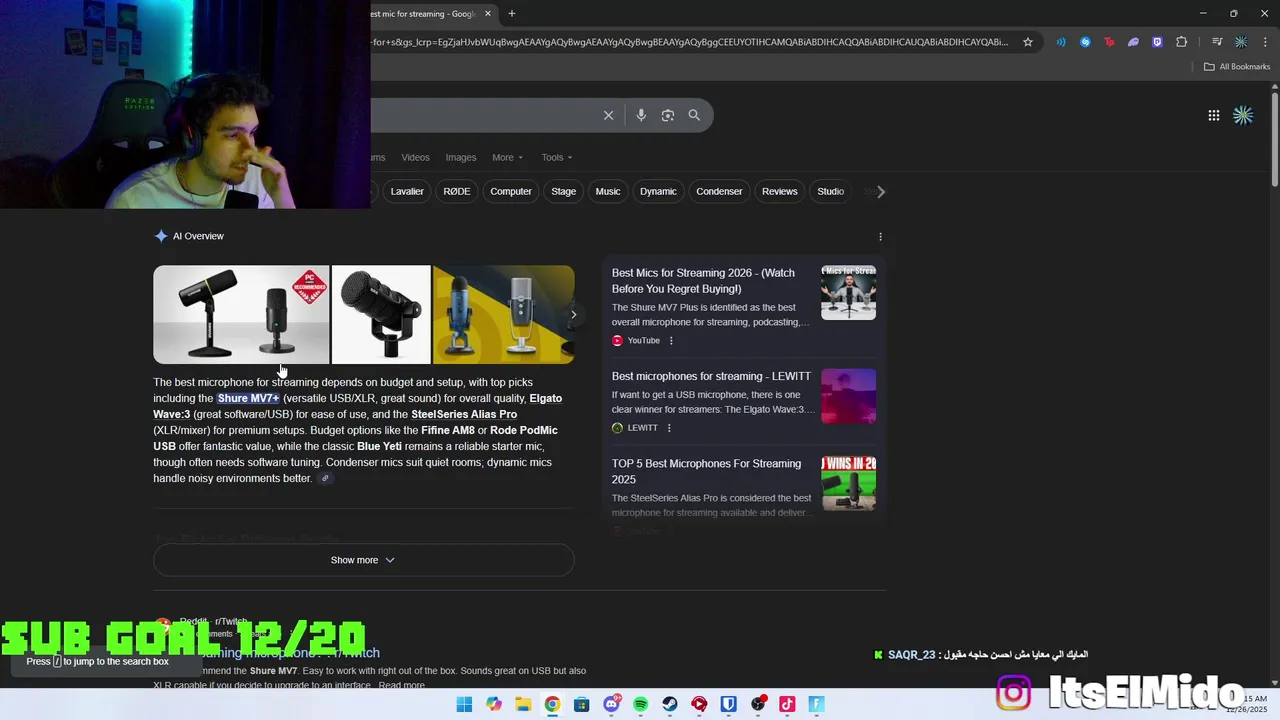
Task: Open the Extensions puzzle piece menu
Action: 1181,42
